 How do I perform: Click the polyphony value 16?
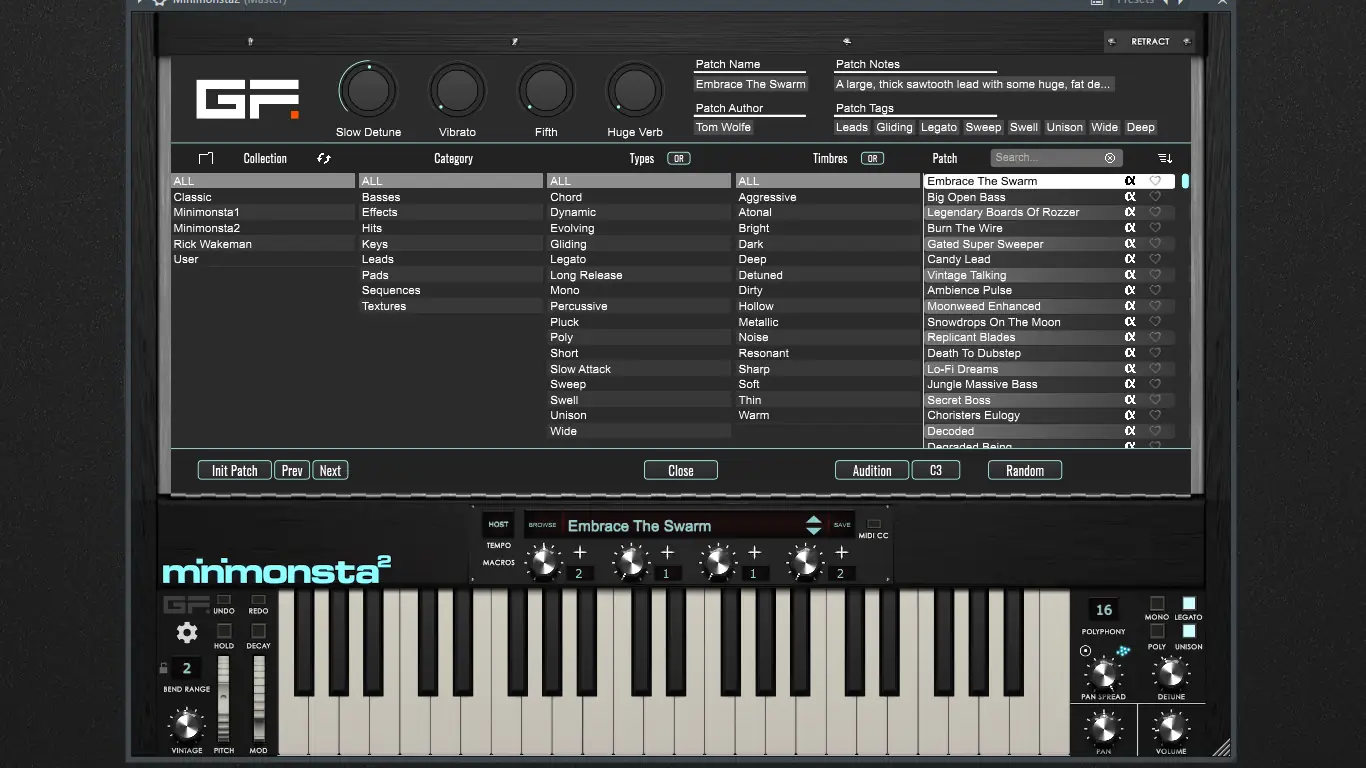tap(1104, 610)
